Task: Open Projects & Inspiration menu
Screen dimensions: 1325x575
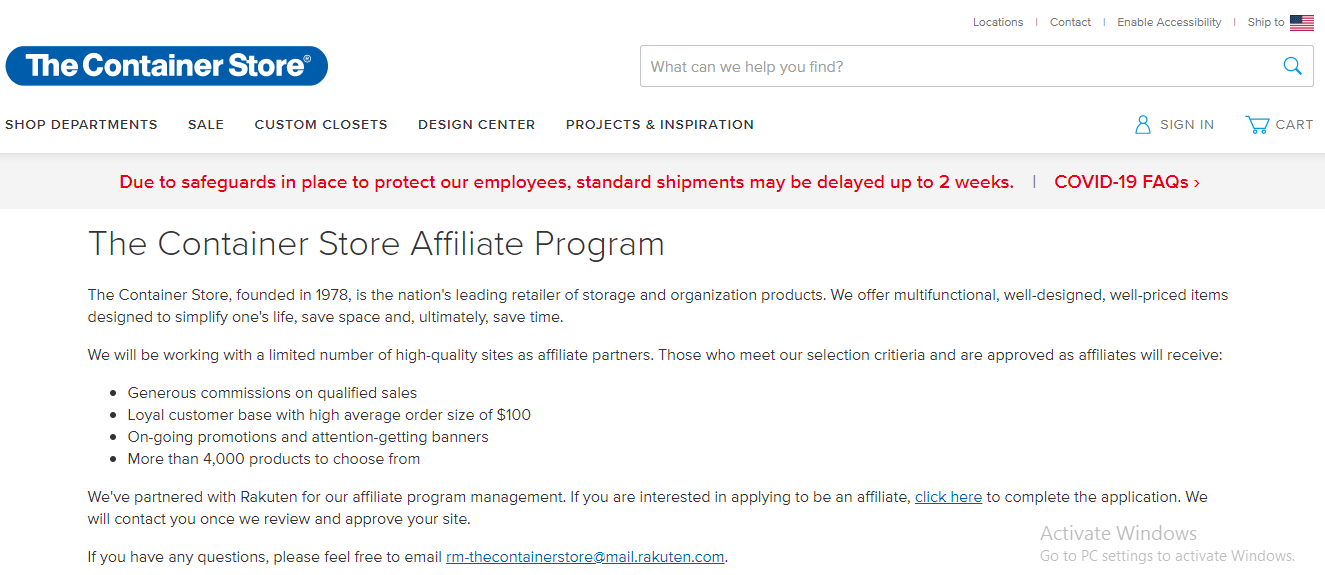Action: tap(660, 125)
